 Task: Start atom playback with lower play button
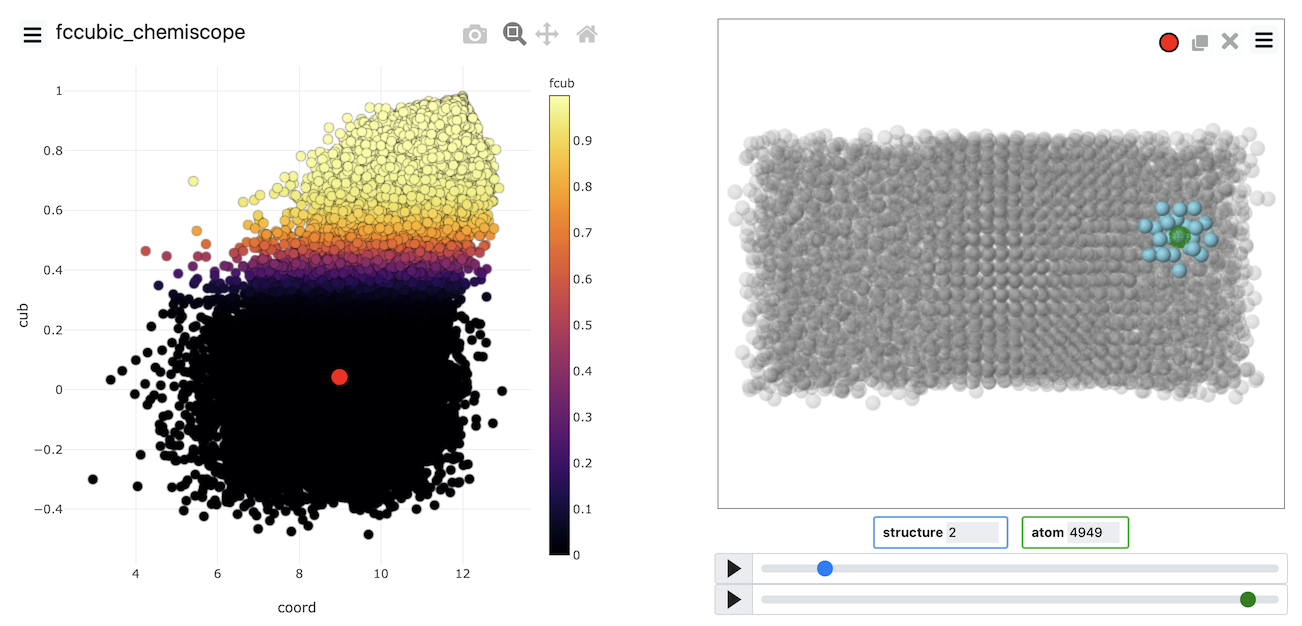click(x=734, y=599)
